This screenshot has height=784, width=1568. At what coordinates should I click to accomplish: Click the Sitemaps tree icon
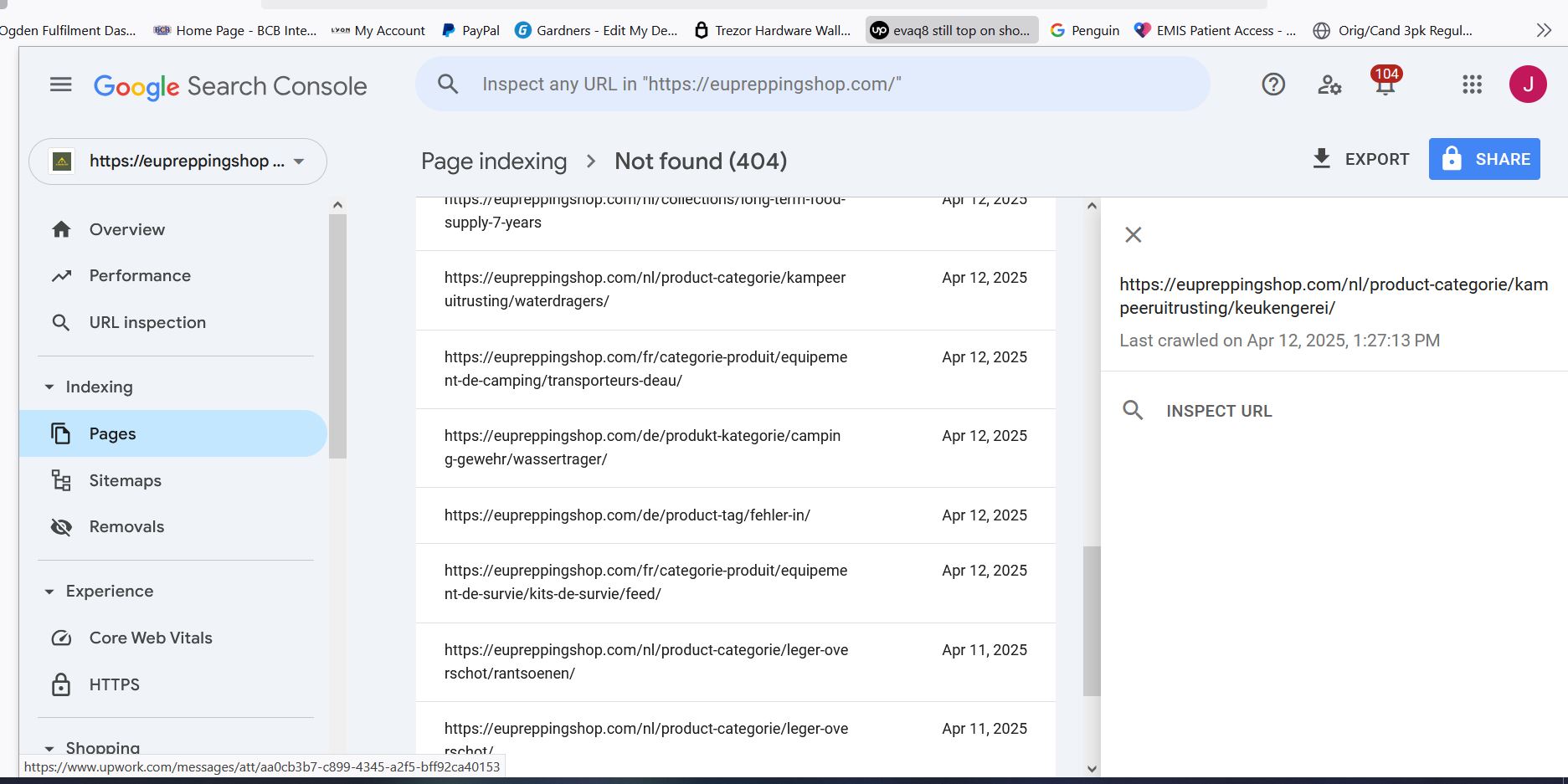tap(61, 480)
